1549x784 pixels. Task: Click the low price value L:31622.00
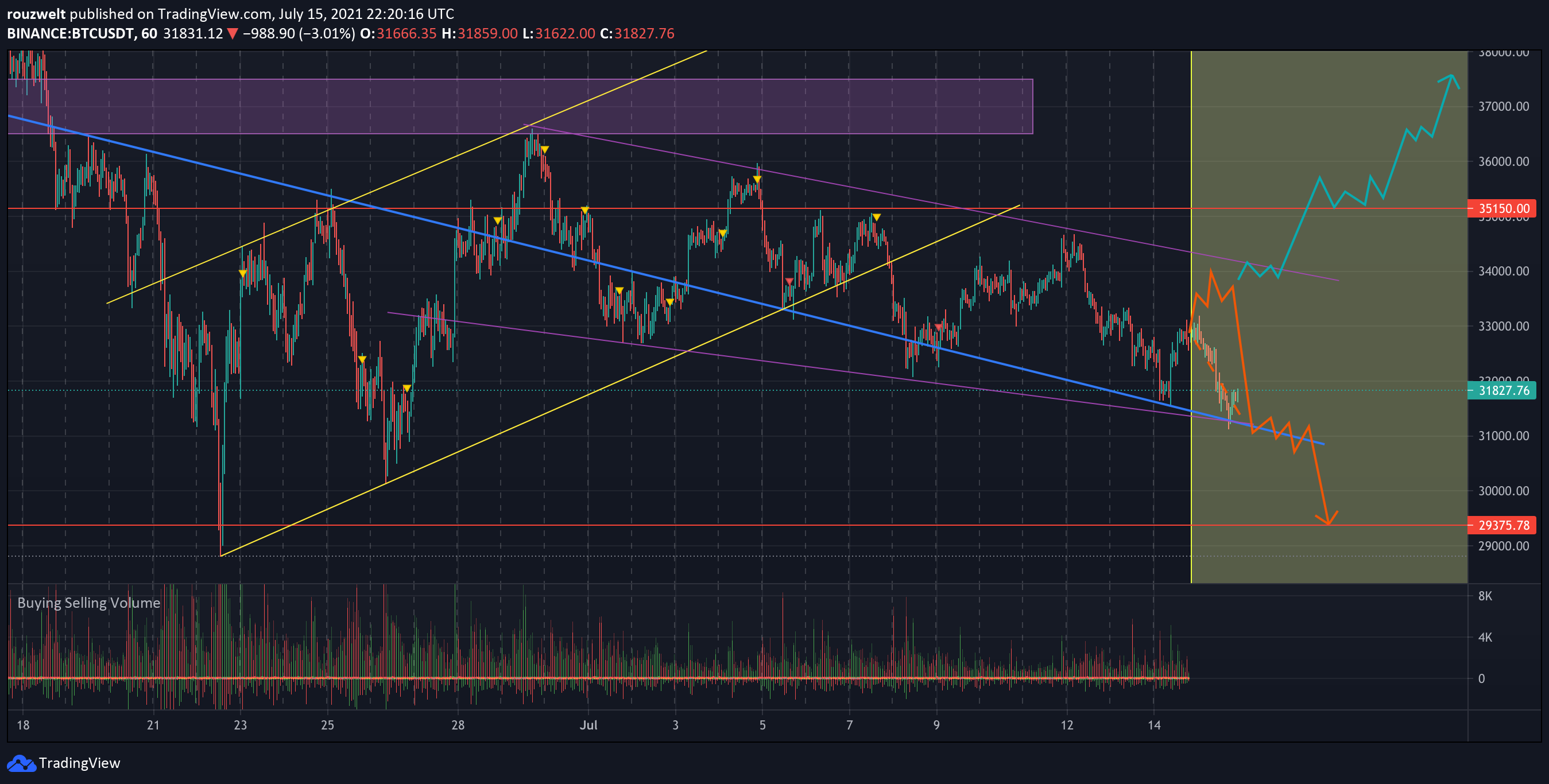click(559, 34)
